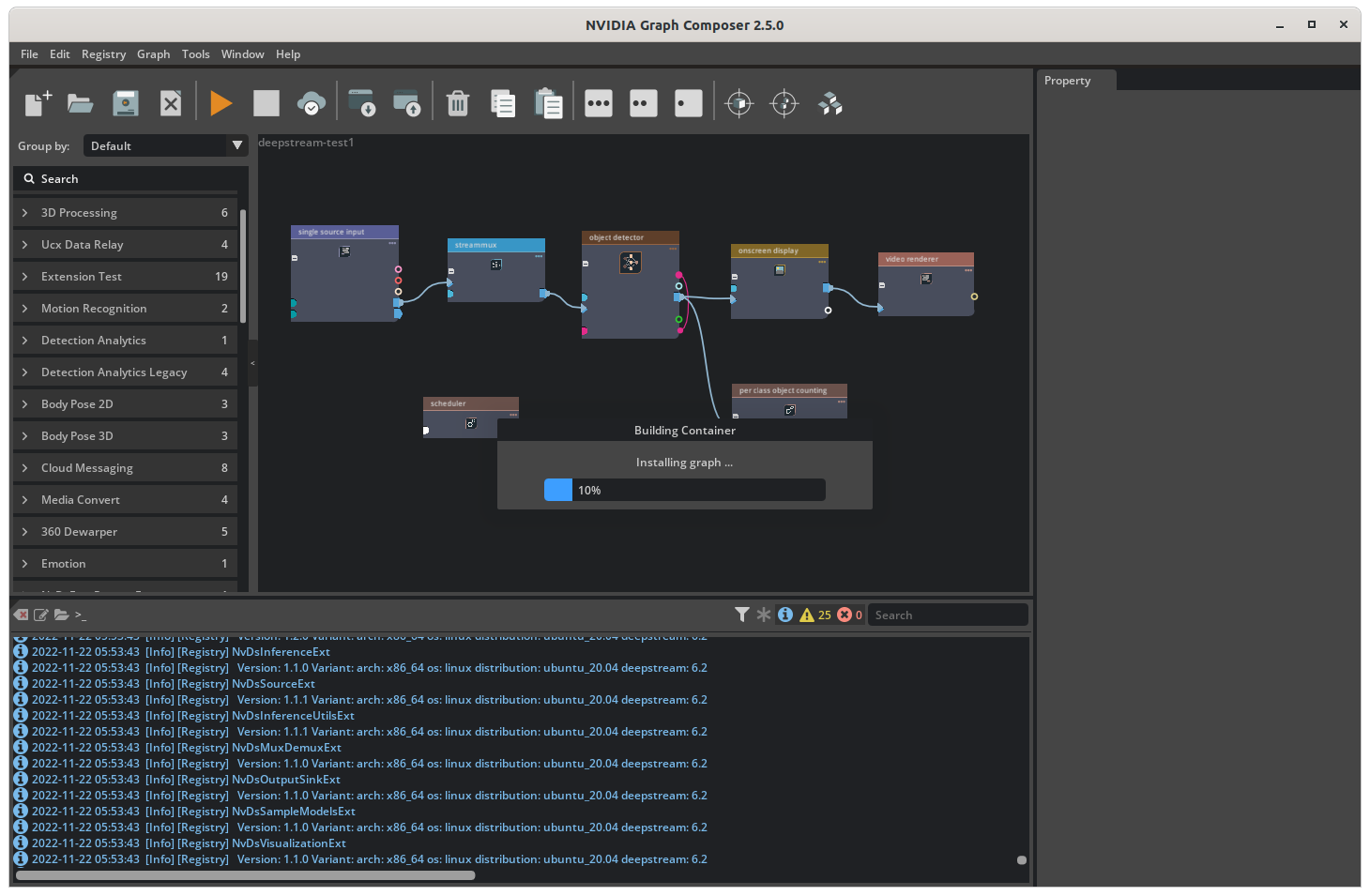The image size is (1370, 896).
Task: Click the component list vertical scrollbar
Action: [x=243, y=266]
